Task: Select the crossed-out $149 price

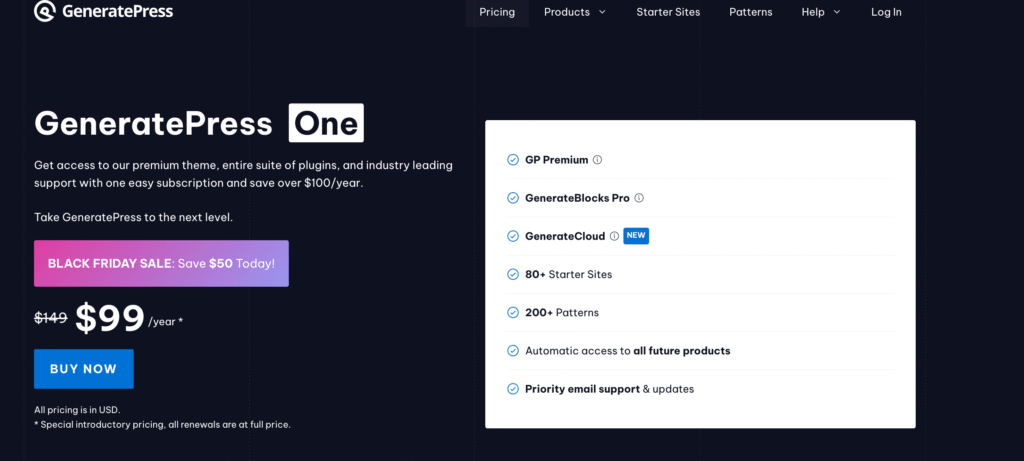Action: click(51, 318)
